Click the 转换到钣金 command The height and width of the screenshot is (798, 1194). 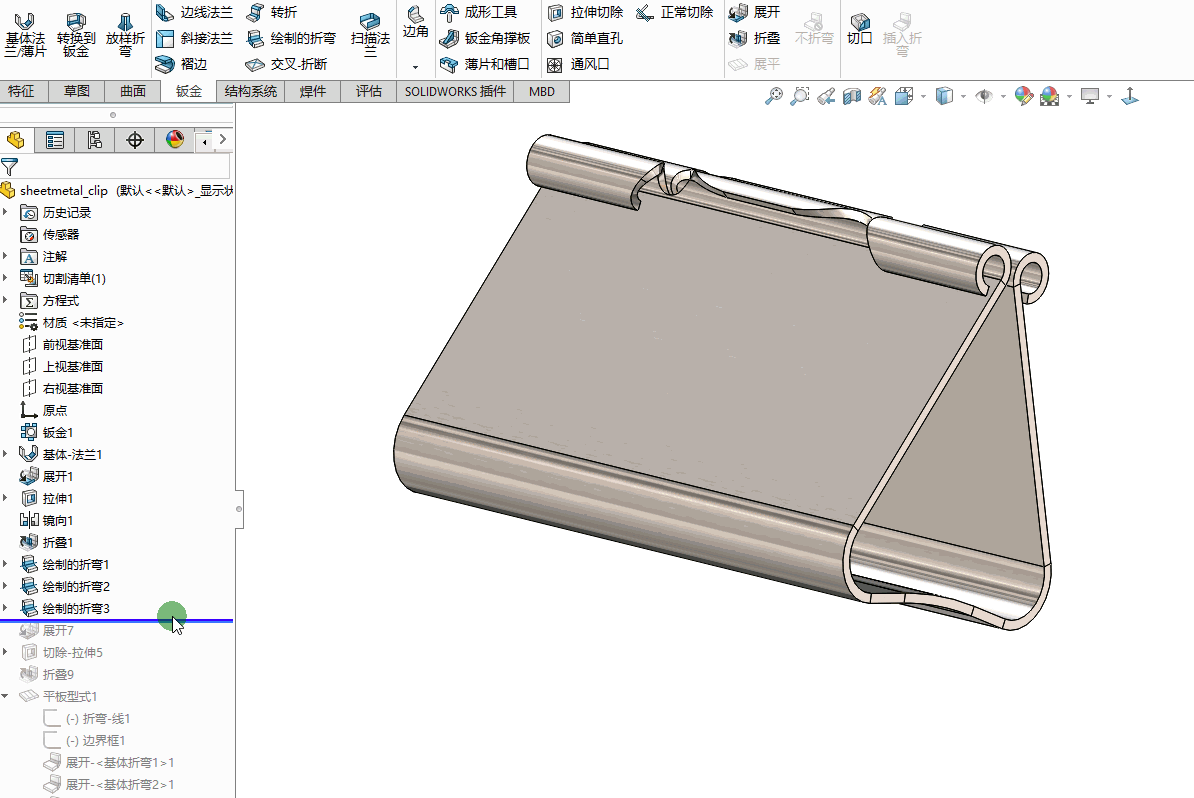pyautogui.click(x=75, y=35)
